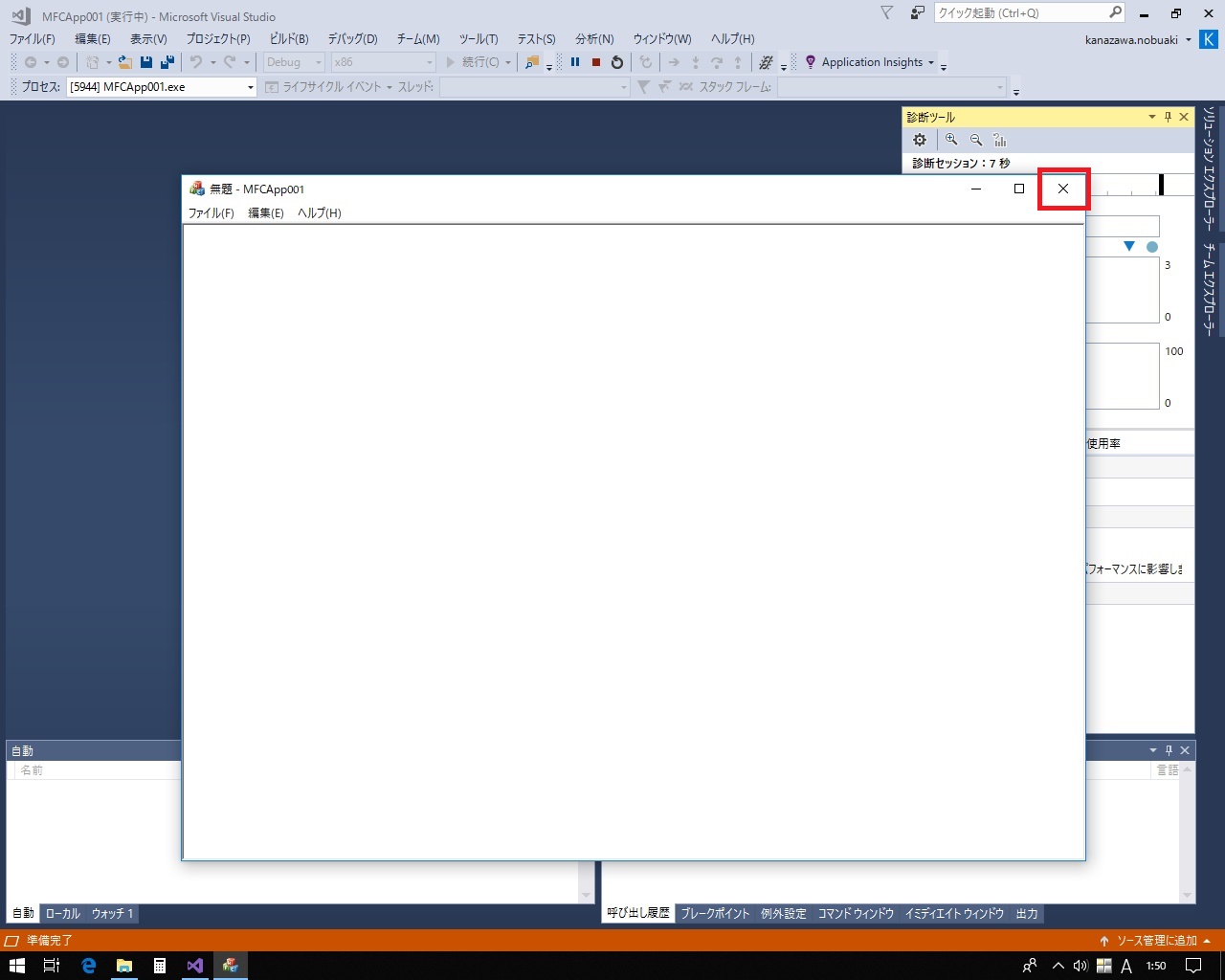Open the Windows Start menu
Screen dimensions: 1225x980
click(17, 966)
